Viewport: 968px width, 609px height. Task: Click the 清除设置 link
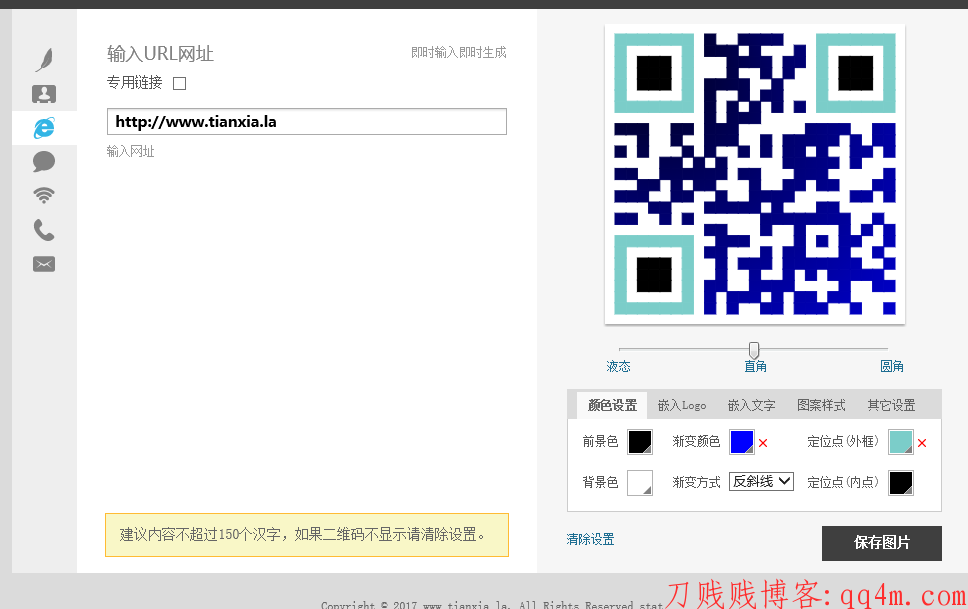pyautogui.click(x=590, y=539)
